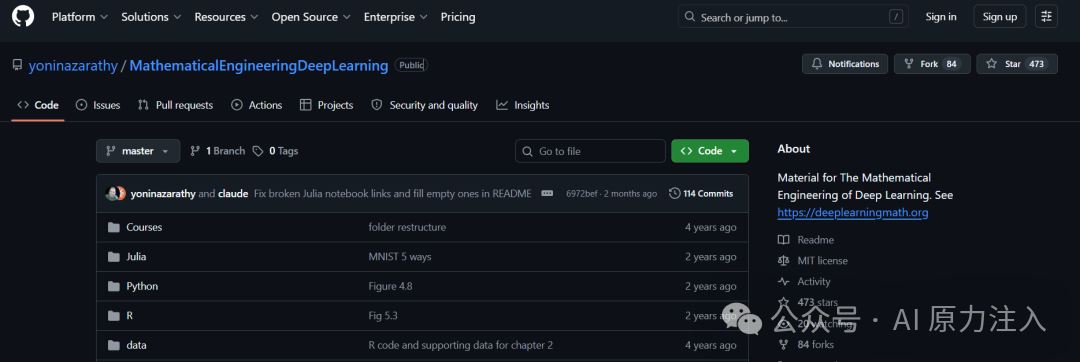Switch to the Issues tab
The image size is (1080, 362).
[98, 105]
